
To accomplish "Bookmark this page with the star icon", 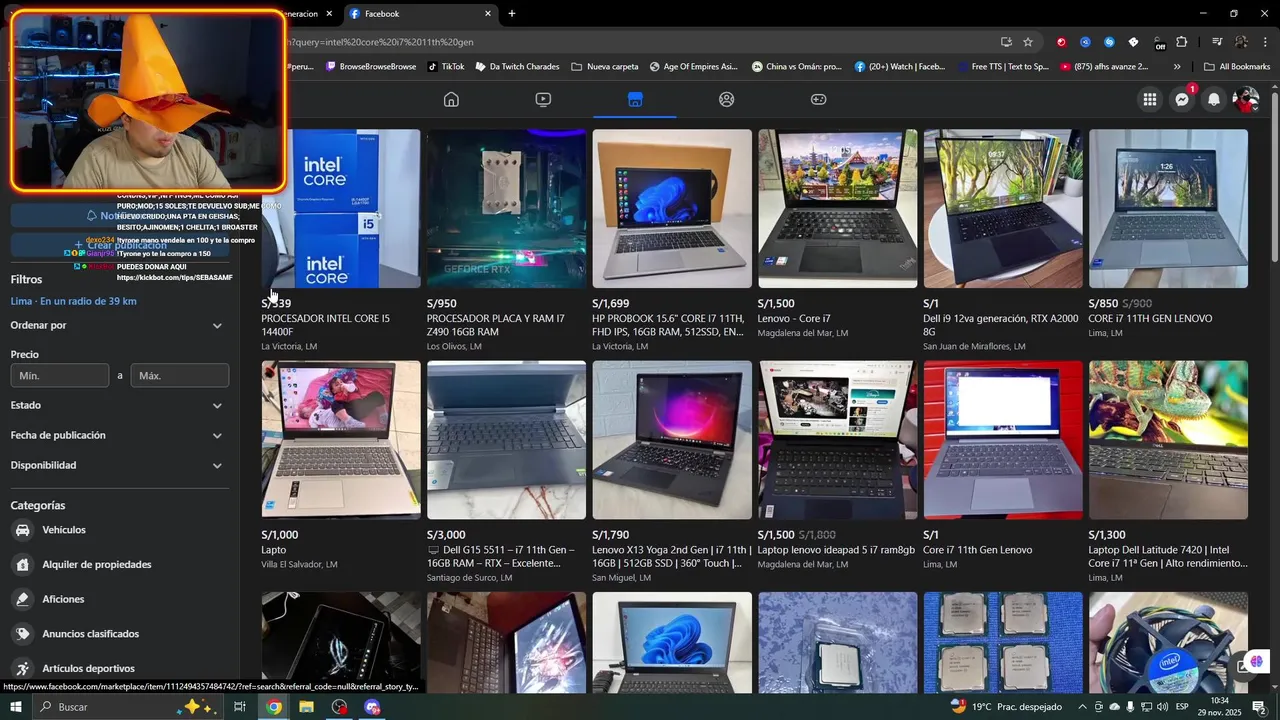I will (x=1028, y=42).
